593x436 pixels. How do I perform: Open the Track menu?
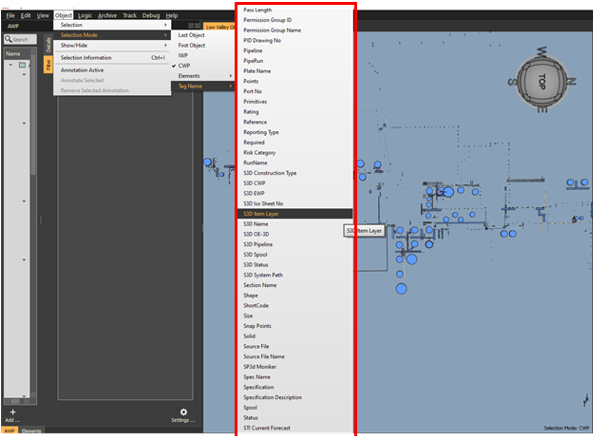click(129, 16)
